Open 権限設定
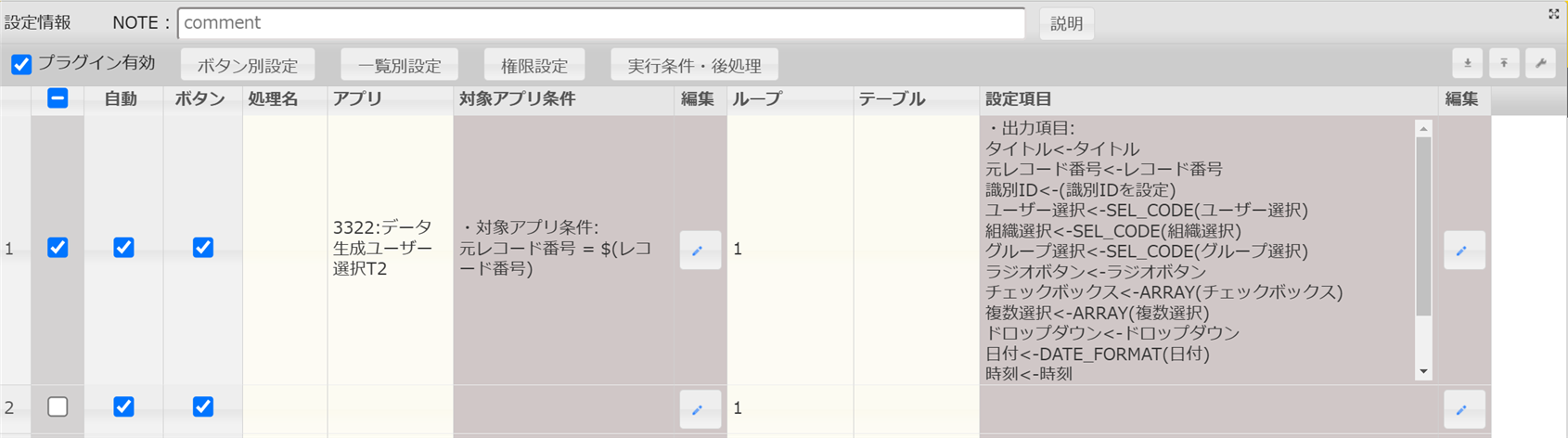The height and width of the screenshot is (438, 1568). (x=534, y=65)
